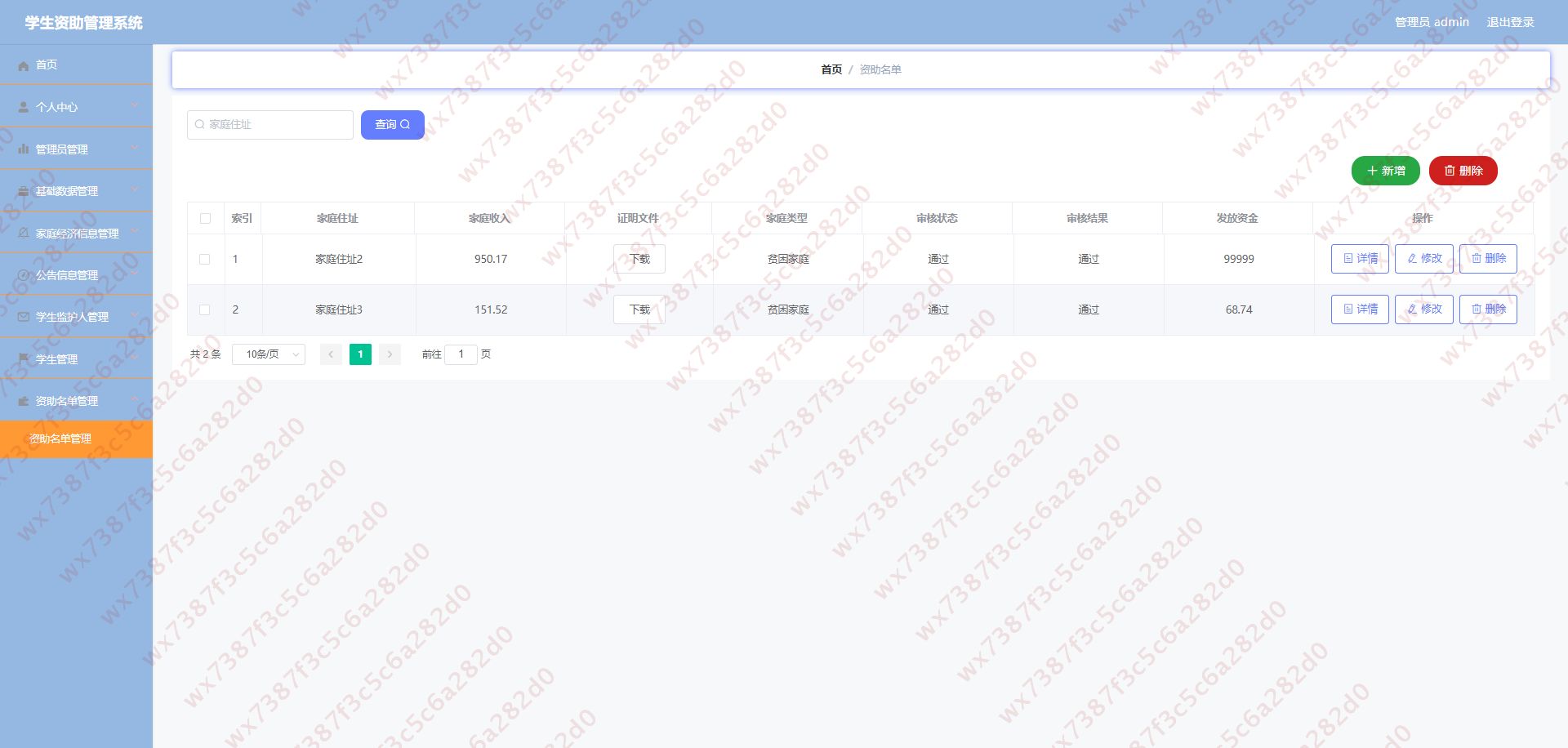Click 删除 for row 家庭住址2

(1488, 259)
